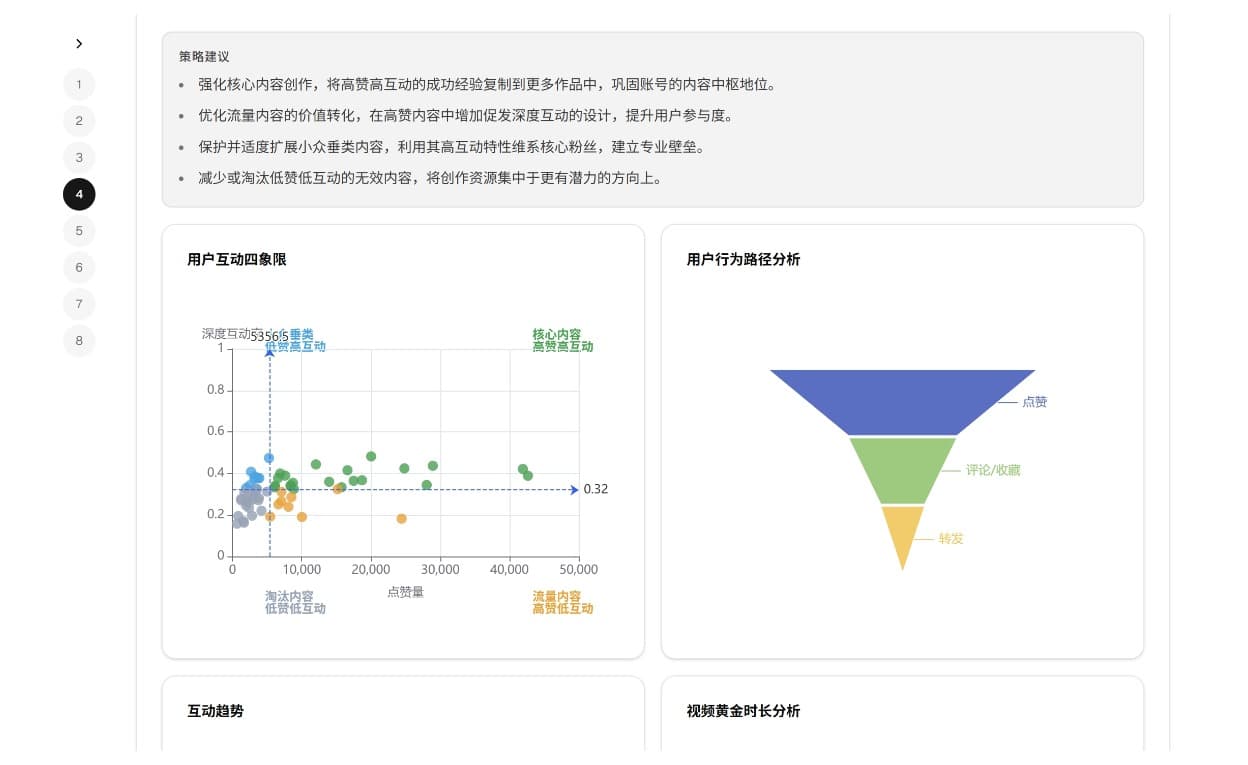
Task: Select active section 4 circle
Action: (x=79, y=194)
